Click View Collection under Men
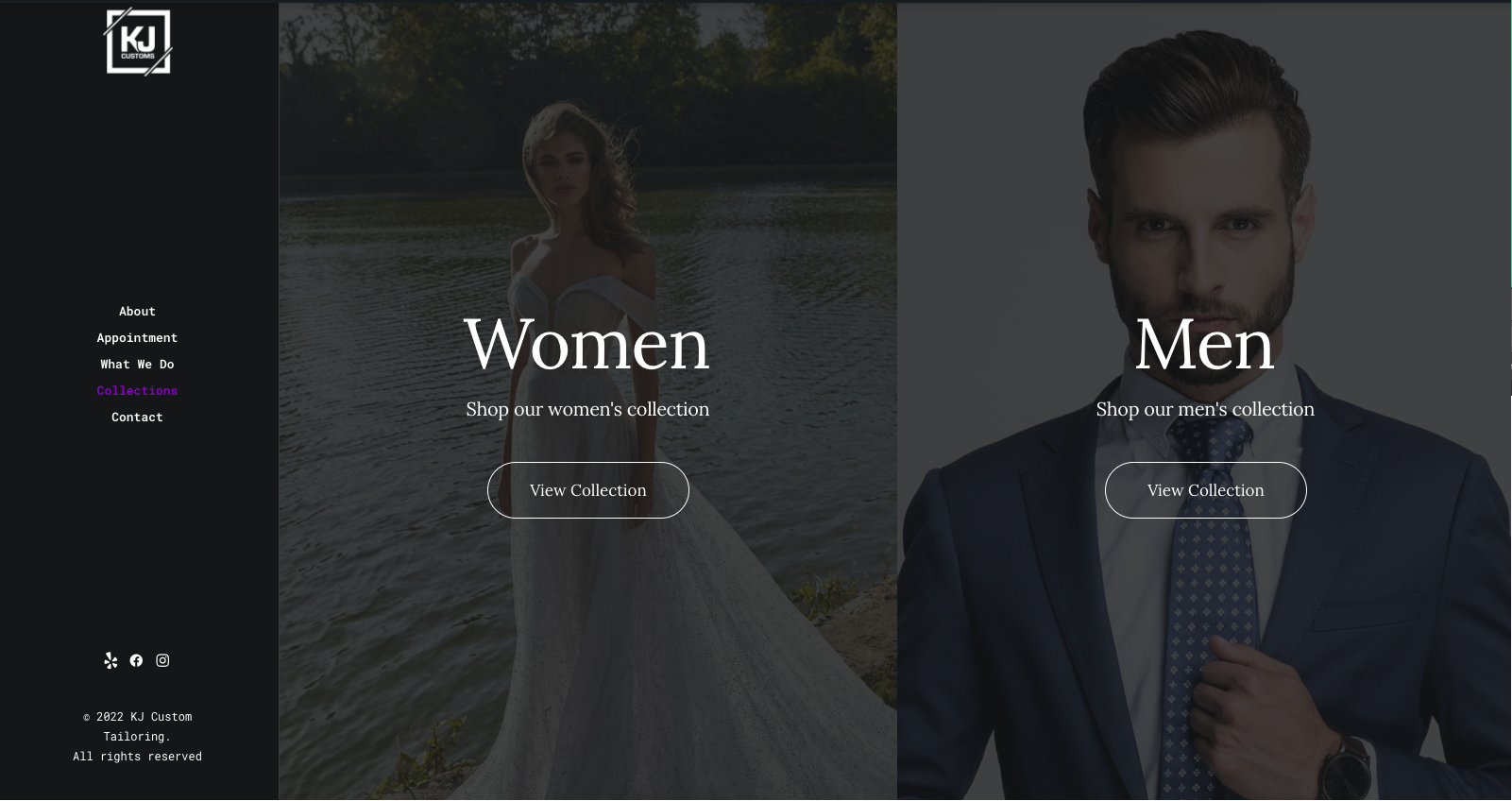This screenshot has height=801, width=1512. [1205, 490]
